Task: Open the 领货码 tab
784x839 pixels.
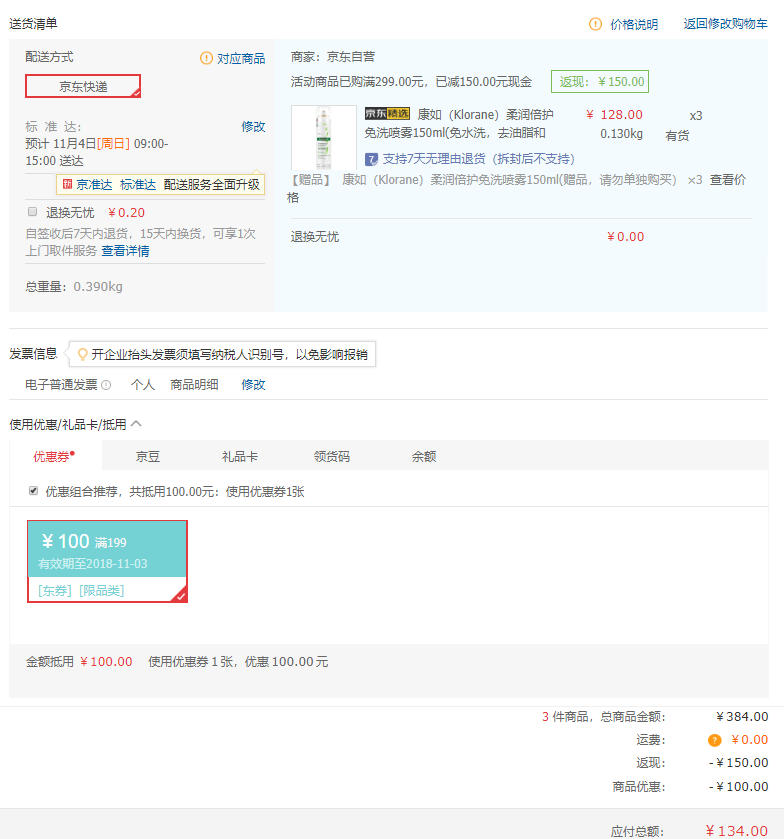Action: tap(332, 456)
